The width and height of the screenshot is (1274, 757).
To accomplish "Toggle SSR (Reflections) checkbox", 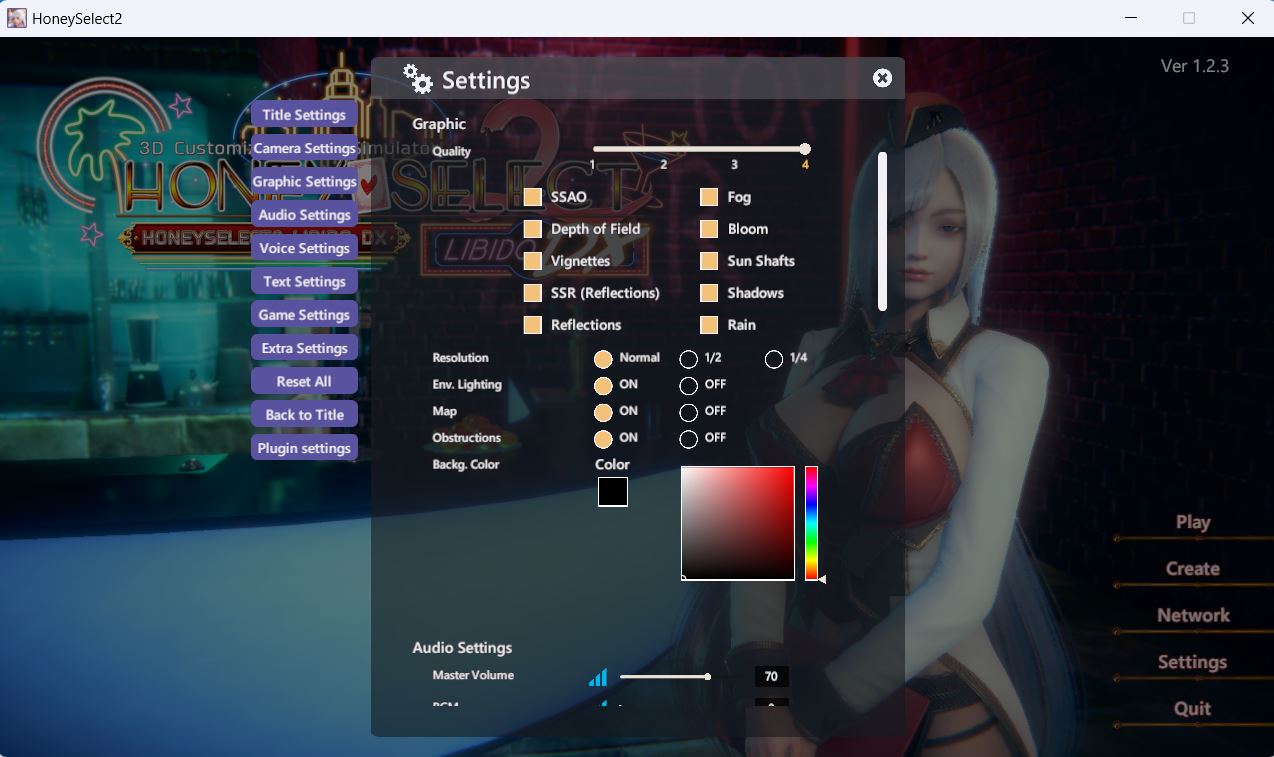I will pos(533,293).
